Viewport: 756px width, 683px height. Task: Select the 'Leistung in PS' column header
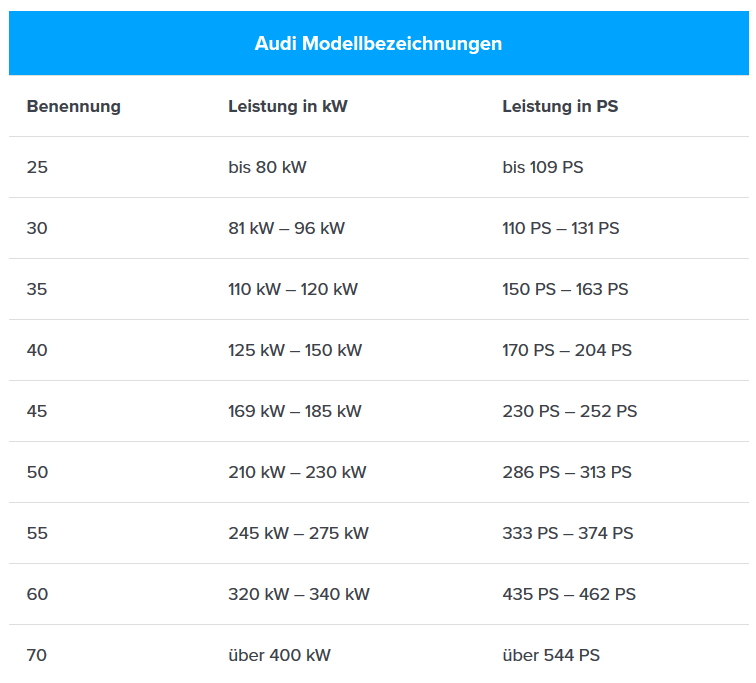tap(560, 106)
